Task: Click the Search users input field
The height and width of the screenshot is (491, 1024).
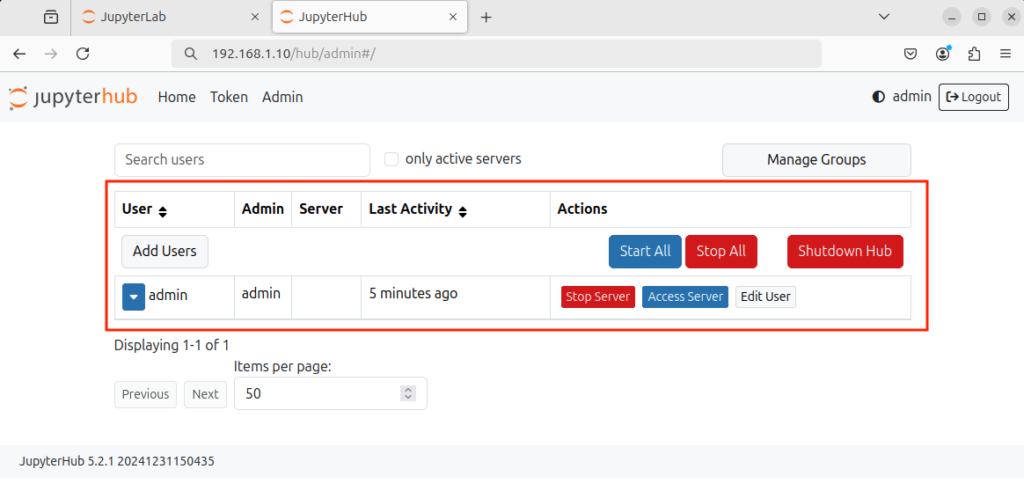Action: click(242, 160)
